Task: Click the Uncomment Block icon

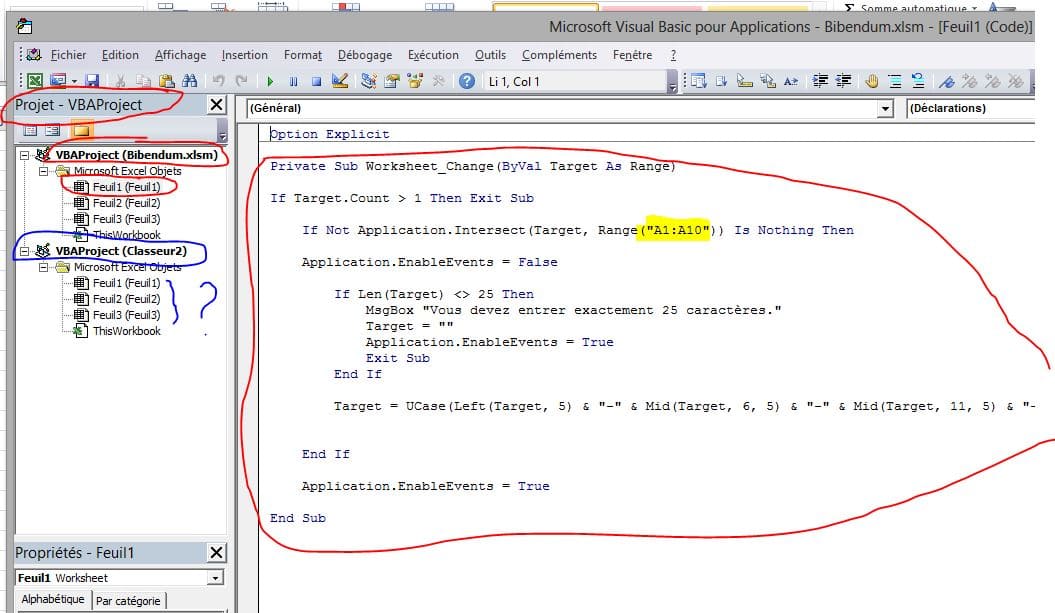Action: point(918,81)
